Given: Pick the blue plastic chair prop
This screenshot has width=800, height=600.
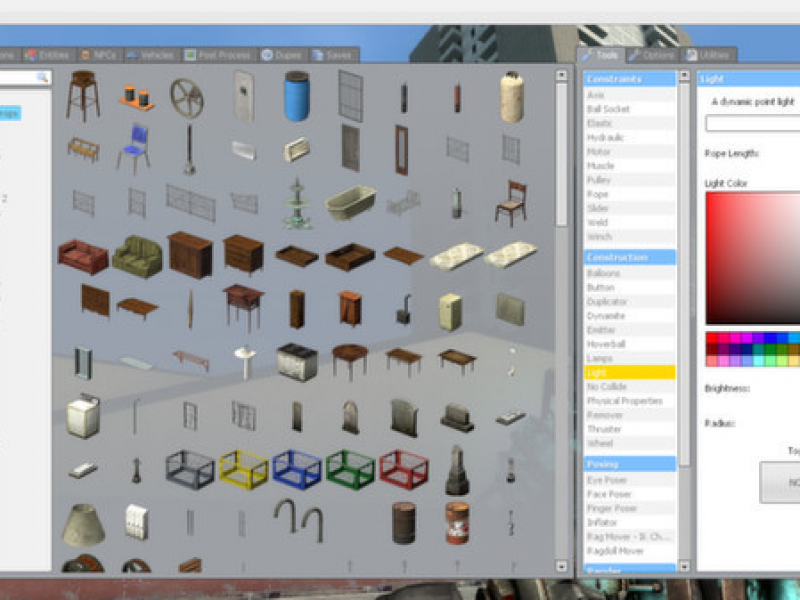Looking at the screenshot, I should [x=134, y=149].
